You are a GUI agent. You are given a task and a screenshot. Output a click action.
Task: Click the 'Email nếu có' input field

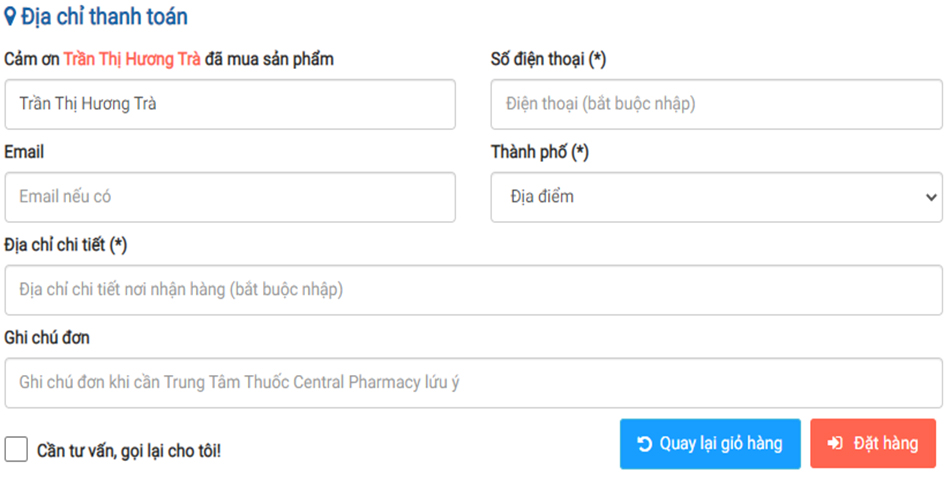pyautogui.click(x=230, y=197)
